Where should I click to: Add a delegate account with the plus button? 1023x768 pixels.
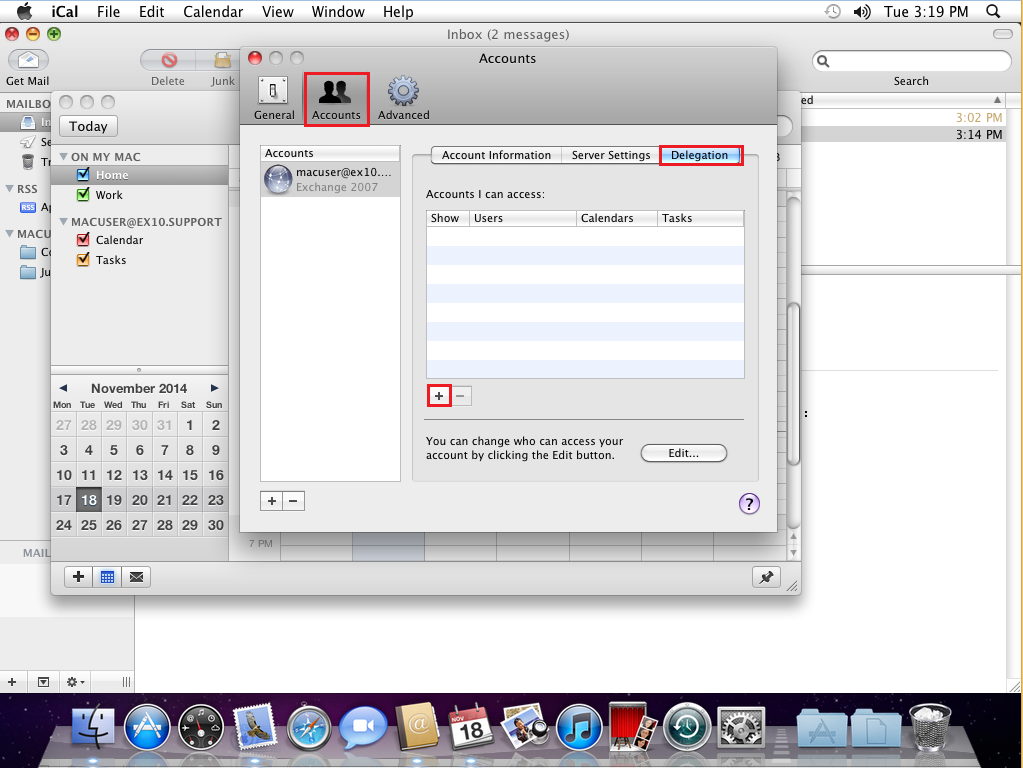point(438,395)
